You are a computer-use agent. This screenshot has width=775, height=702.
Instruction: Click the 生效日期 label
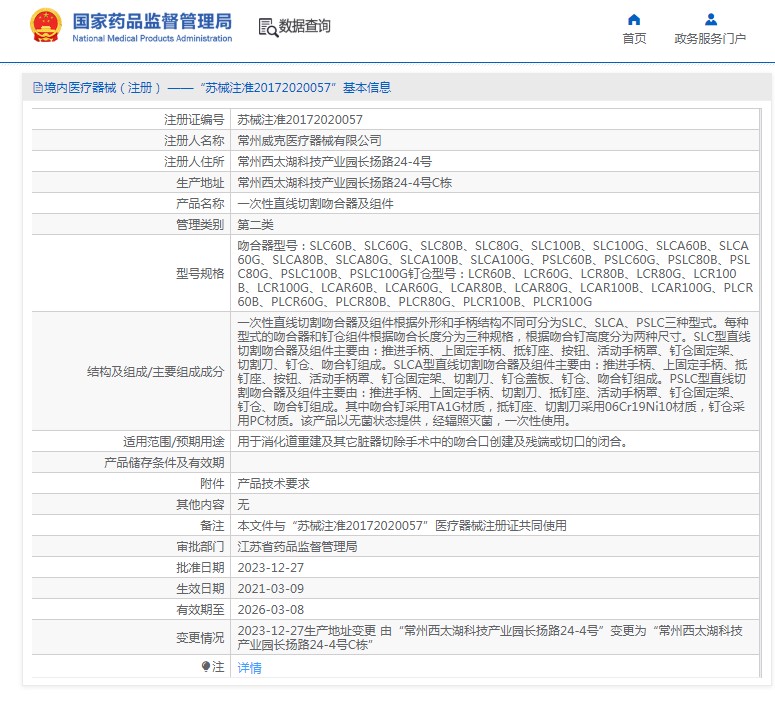pos(200,589)
